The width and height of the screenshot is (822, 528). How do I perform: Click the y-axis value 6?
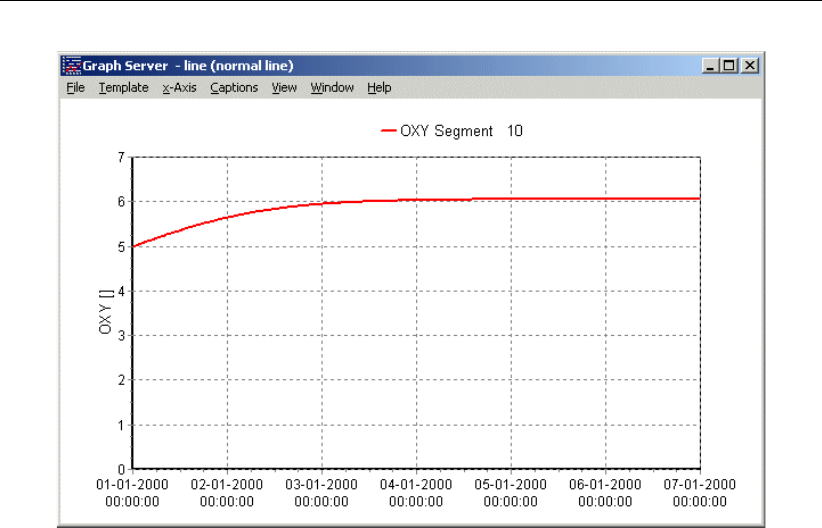click(121, 202)
